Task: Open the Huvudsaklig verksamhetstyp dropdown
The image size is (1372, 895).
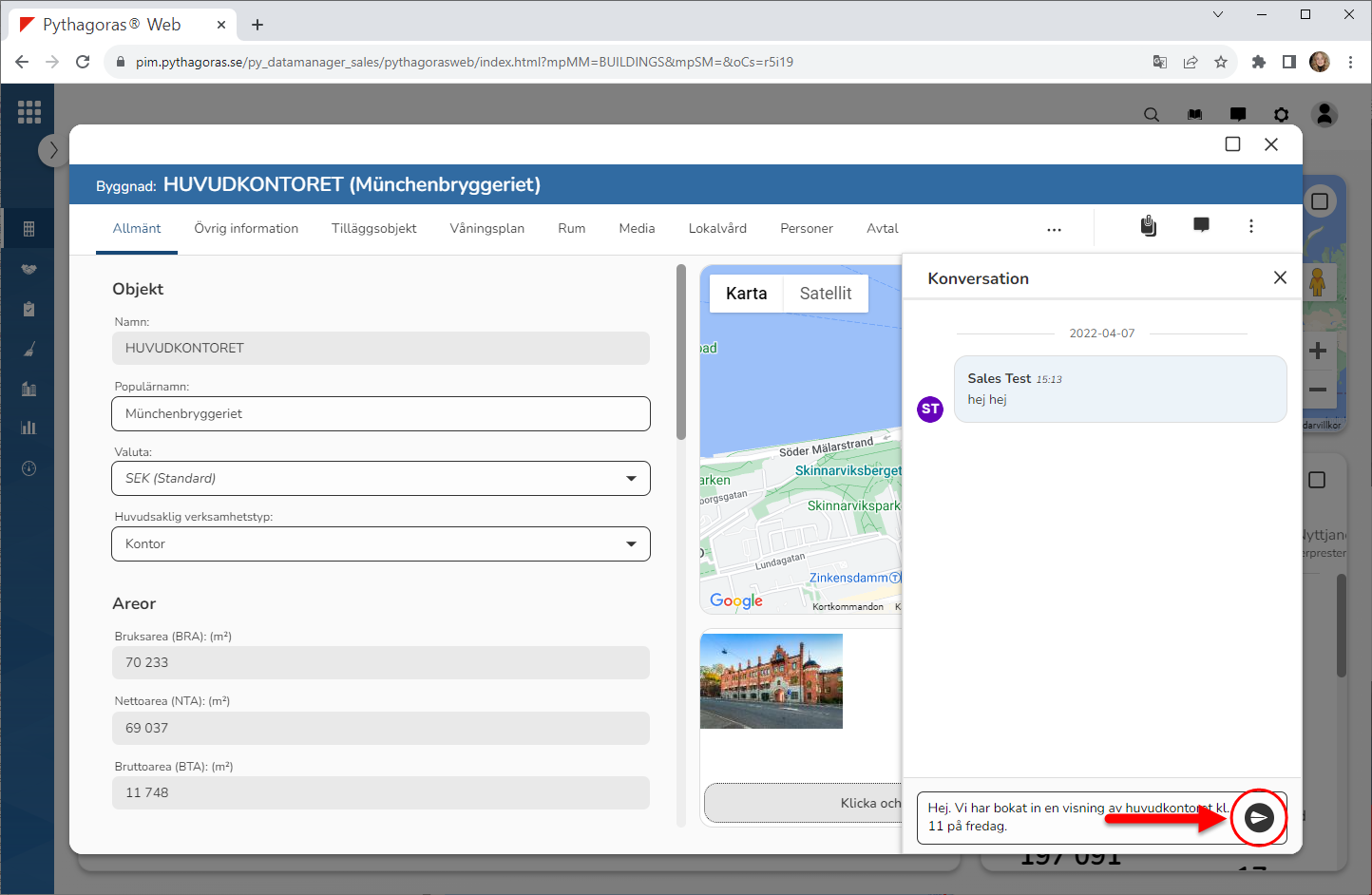Action: point(631,544)
